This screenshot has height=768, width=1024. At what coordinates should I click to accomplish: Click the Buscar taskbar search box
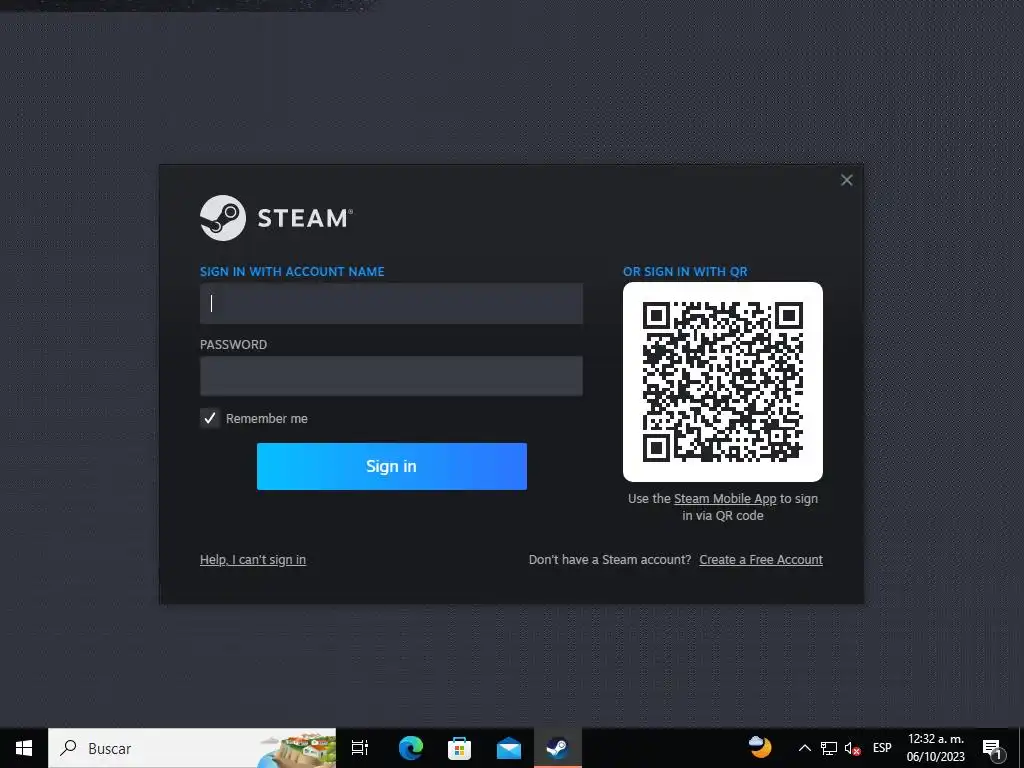192,748
